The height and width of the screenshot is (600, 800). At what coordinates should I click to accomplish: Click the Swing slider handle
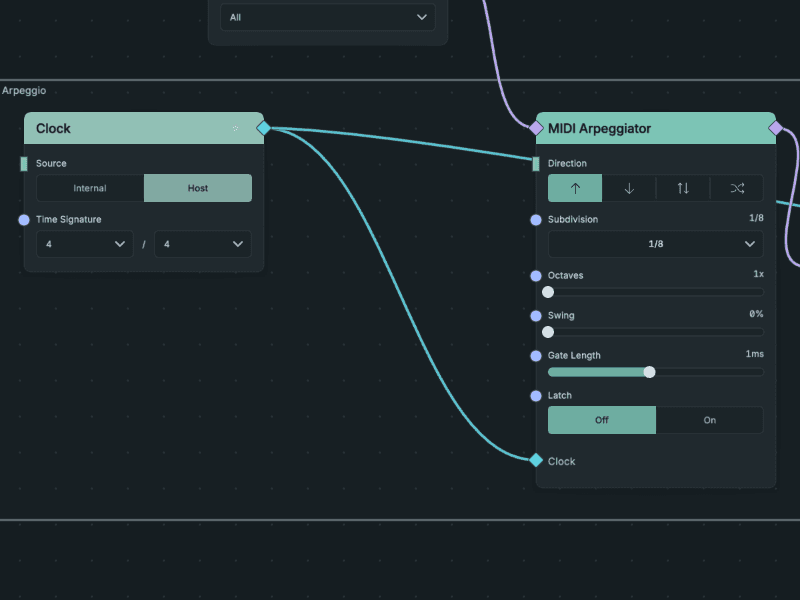pyautogui.click(x=548, y=332)
